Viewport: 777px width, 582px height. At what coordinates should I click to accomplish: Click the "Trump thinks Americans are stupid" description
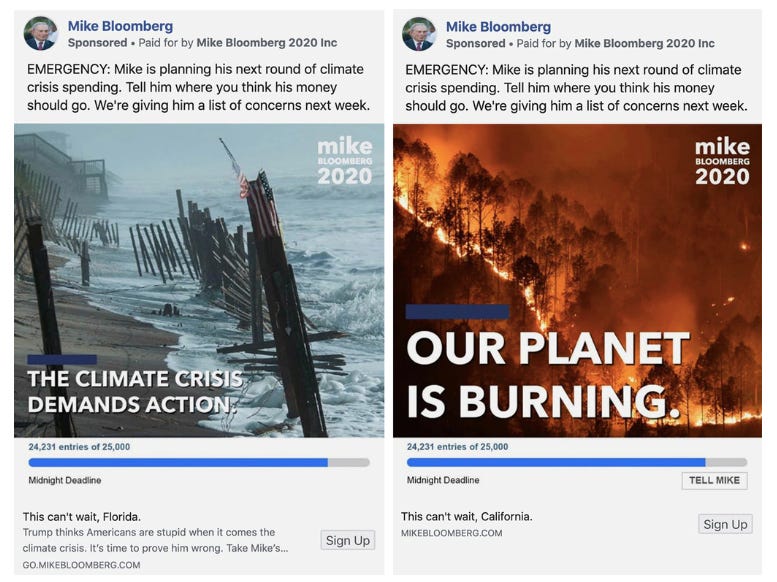(x=155, y=540)
